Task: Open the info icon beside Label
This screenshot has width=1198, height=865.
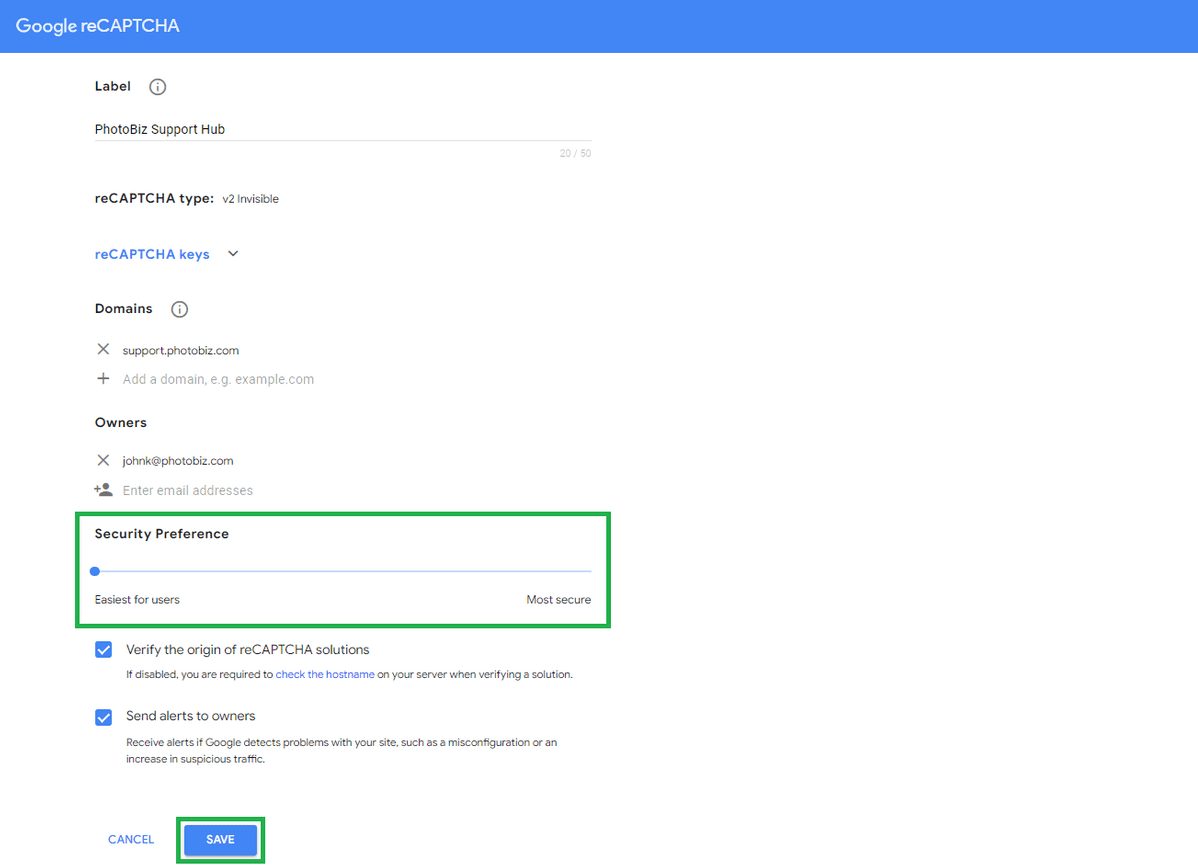Action: click(157, 87)
